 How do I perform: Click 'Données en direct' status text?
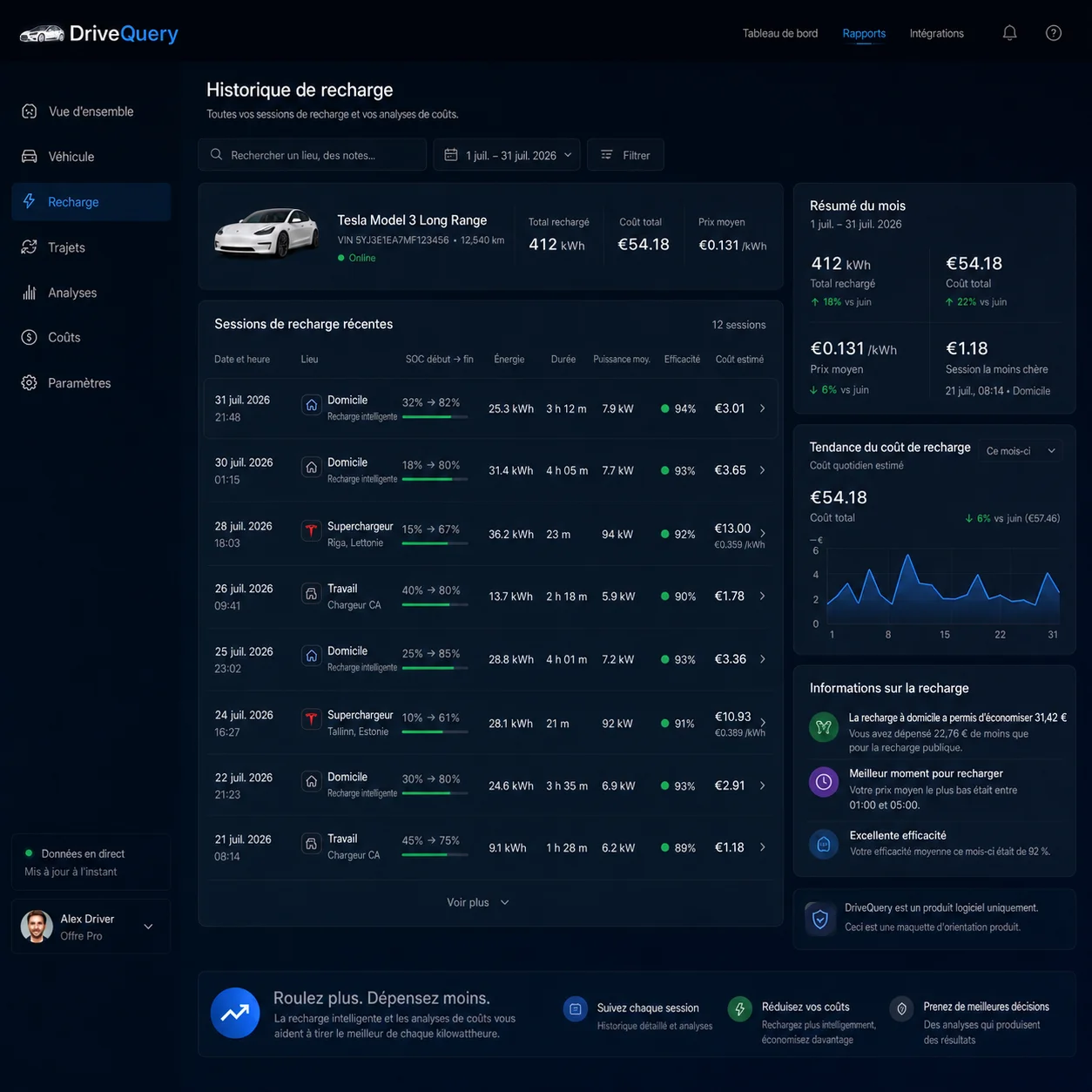(x=83, y=853)
